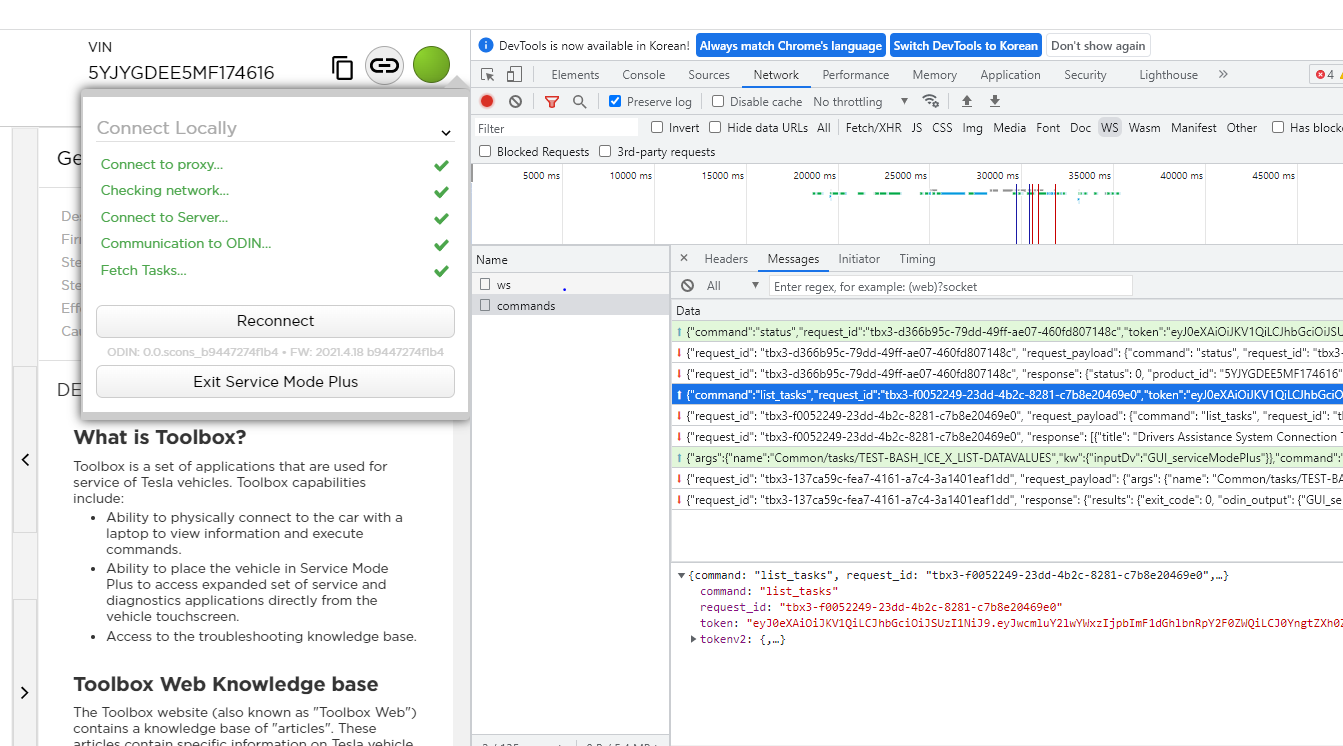Show more DevTools tabs with the double chevron
Image resolution: width=1343 pixels, height=746 pixels.
point(1223,74)
